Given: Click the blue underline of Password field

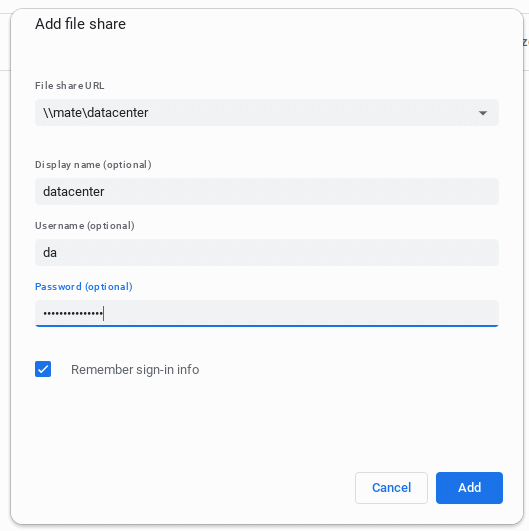Looking at the screenshot, I should pos(267,326).
